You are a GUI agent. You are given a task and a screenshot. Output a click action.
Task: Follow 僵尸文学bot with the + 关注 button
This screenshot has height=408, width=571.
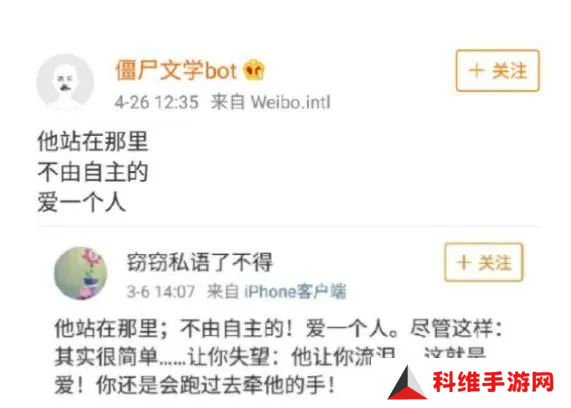coord(497,70)
